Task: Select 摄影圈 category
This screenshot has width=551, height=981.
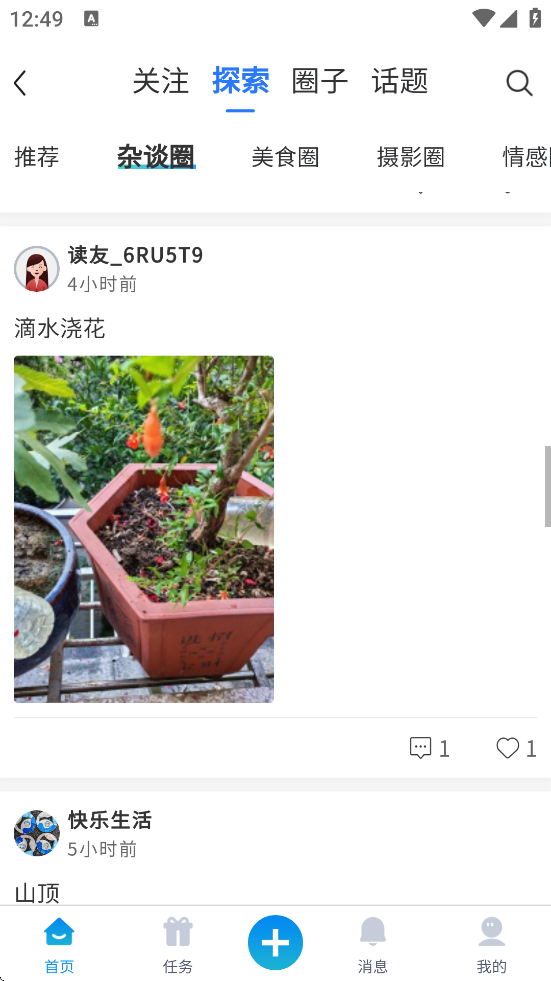Action: click(x=411, y=156)
